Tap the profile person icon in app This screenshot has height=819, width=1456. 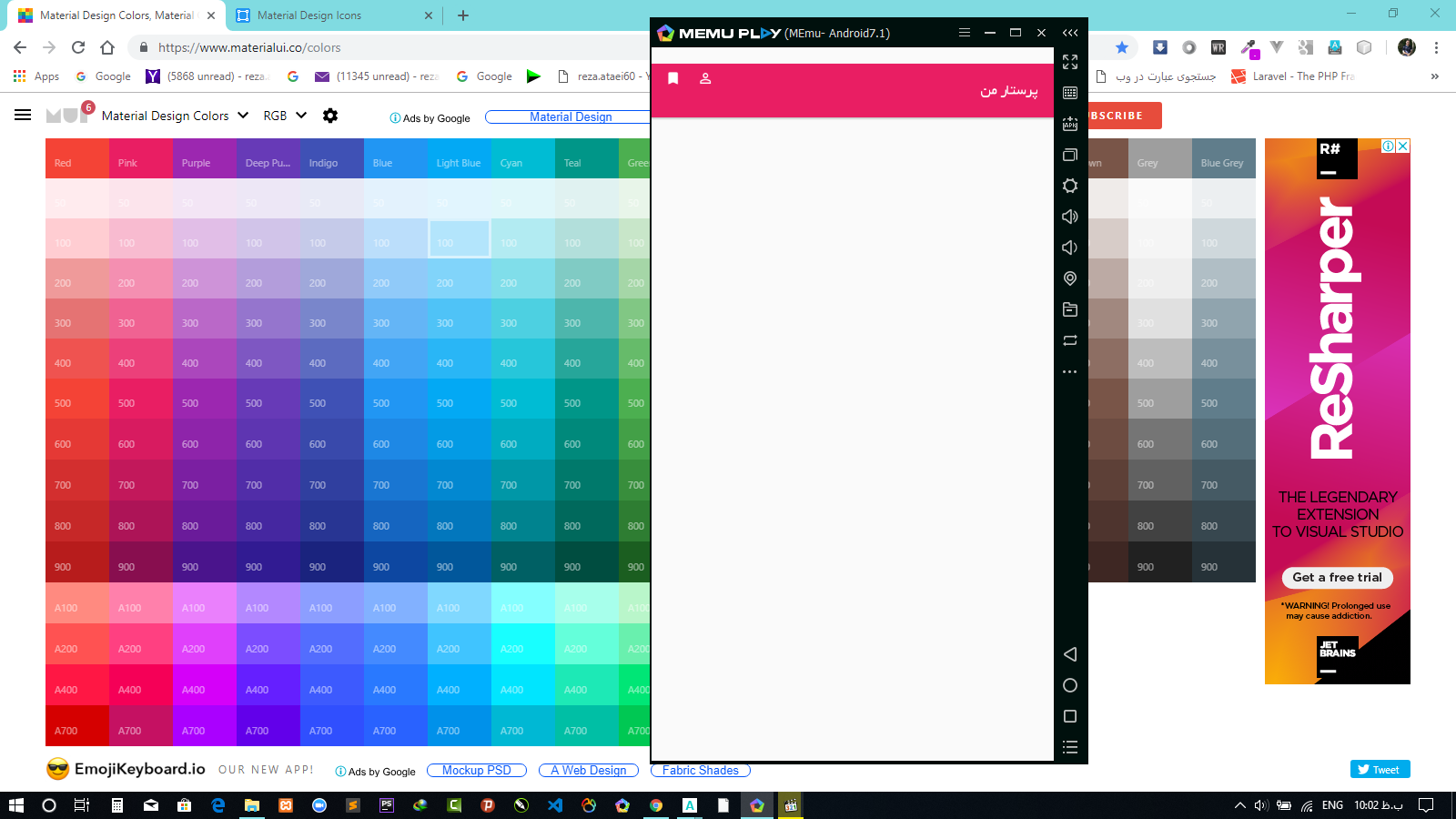tap(705, 78)
